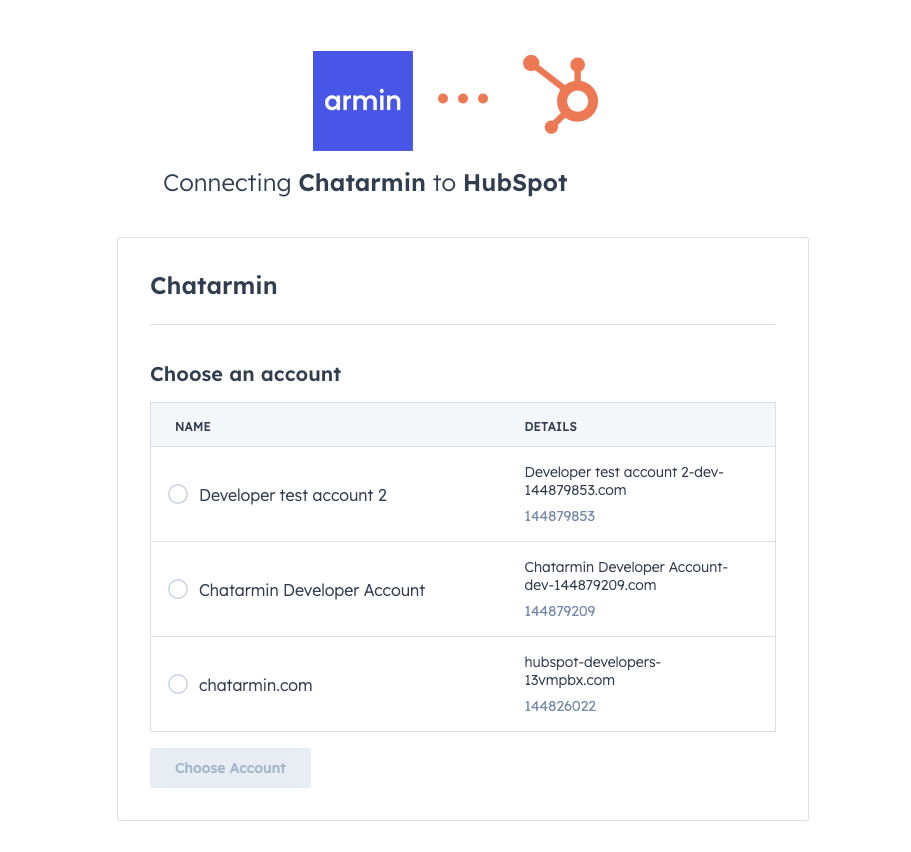Screen dimensions: 911x852
Task: Click the Connecting Chatarmin to HubSpot title
Action: click(x=365, y=184)
